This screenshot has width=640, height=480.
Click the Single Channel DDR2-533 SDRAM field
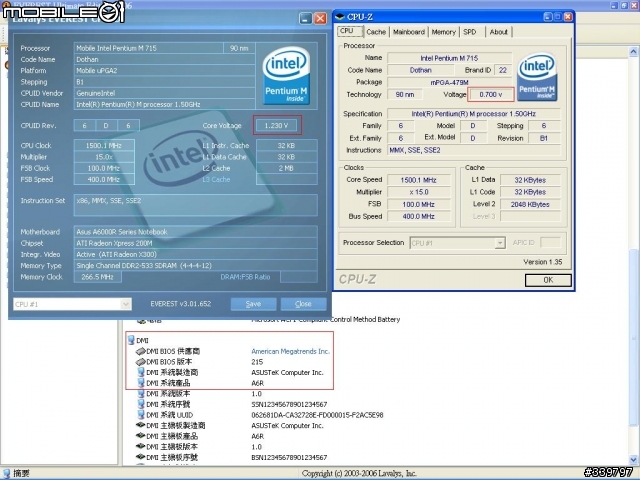coord(196,265)
